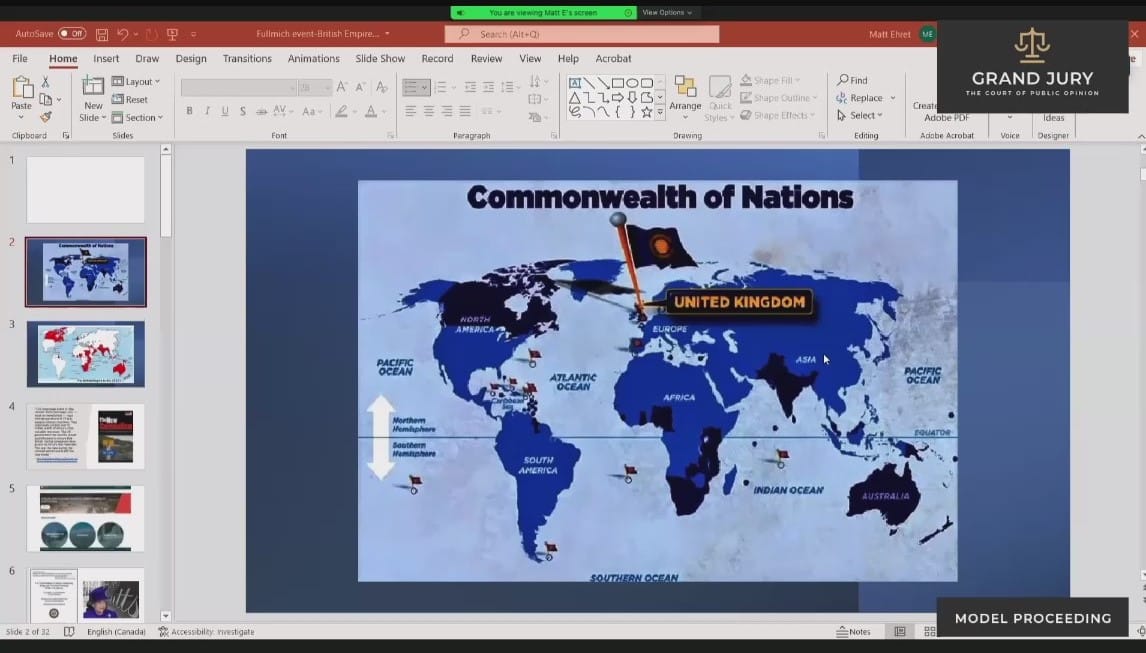The height and width of the screenshot is (653, 1146).
Task: Open the Transitions ribbon tab
Action: pyautogui.click(x=247, y=59)
